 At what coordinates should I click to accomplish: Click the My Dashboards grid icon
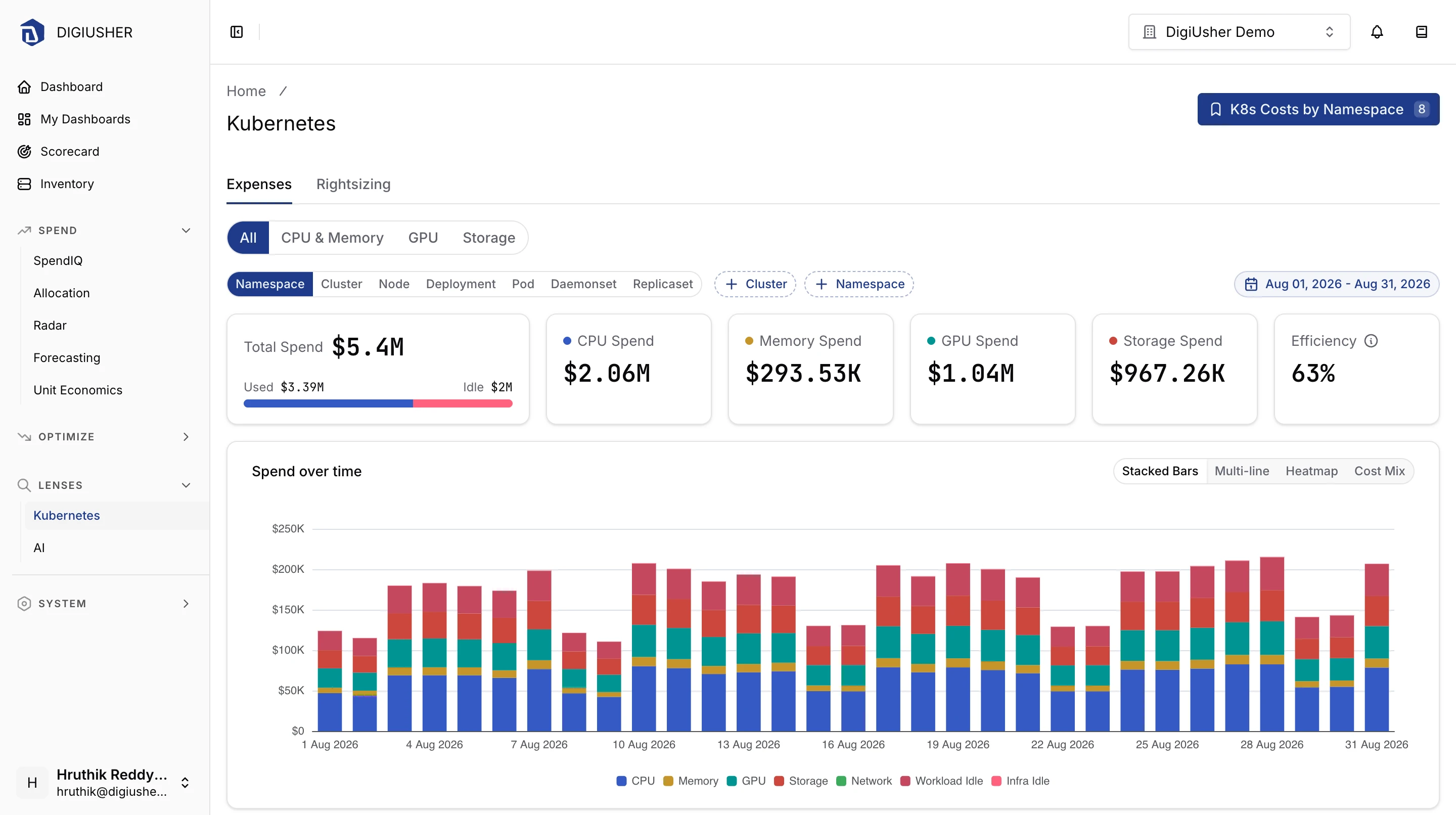tap(24, 119)
